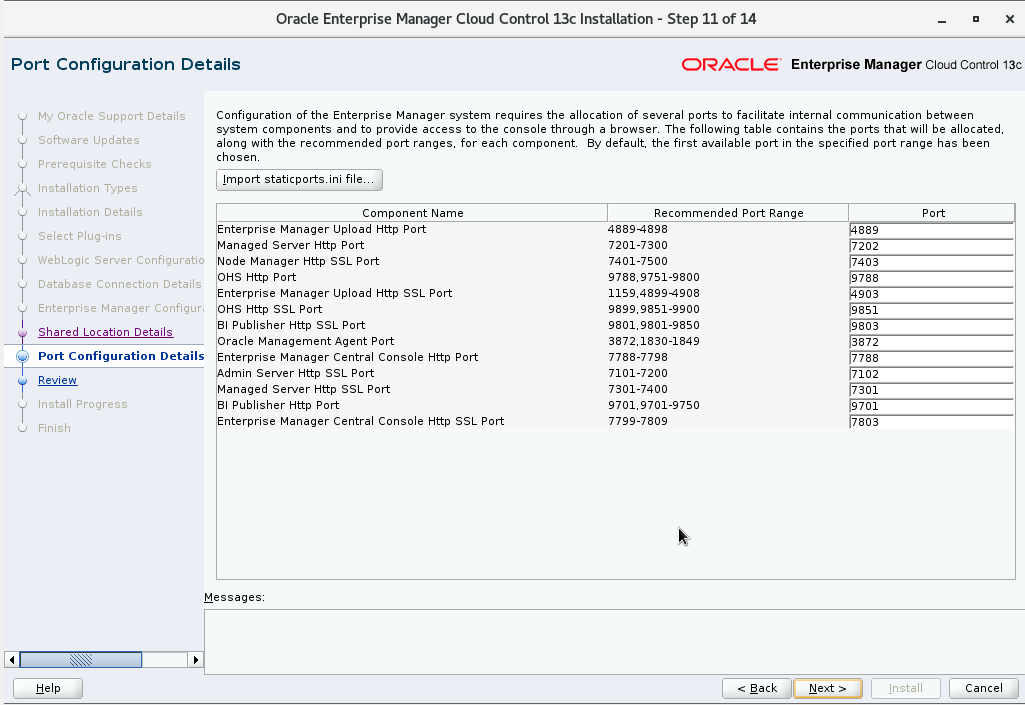Click the Component Name column header
Image resolution: width=1025 pixels, height=705 pixels.
click(x=412, y=213)
